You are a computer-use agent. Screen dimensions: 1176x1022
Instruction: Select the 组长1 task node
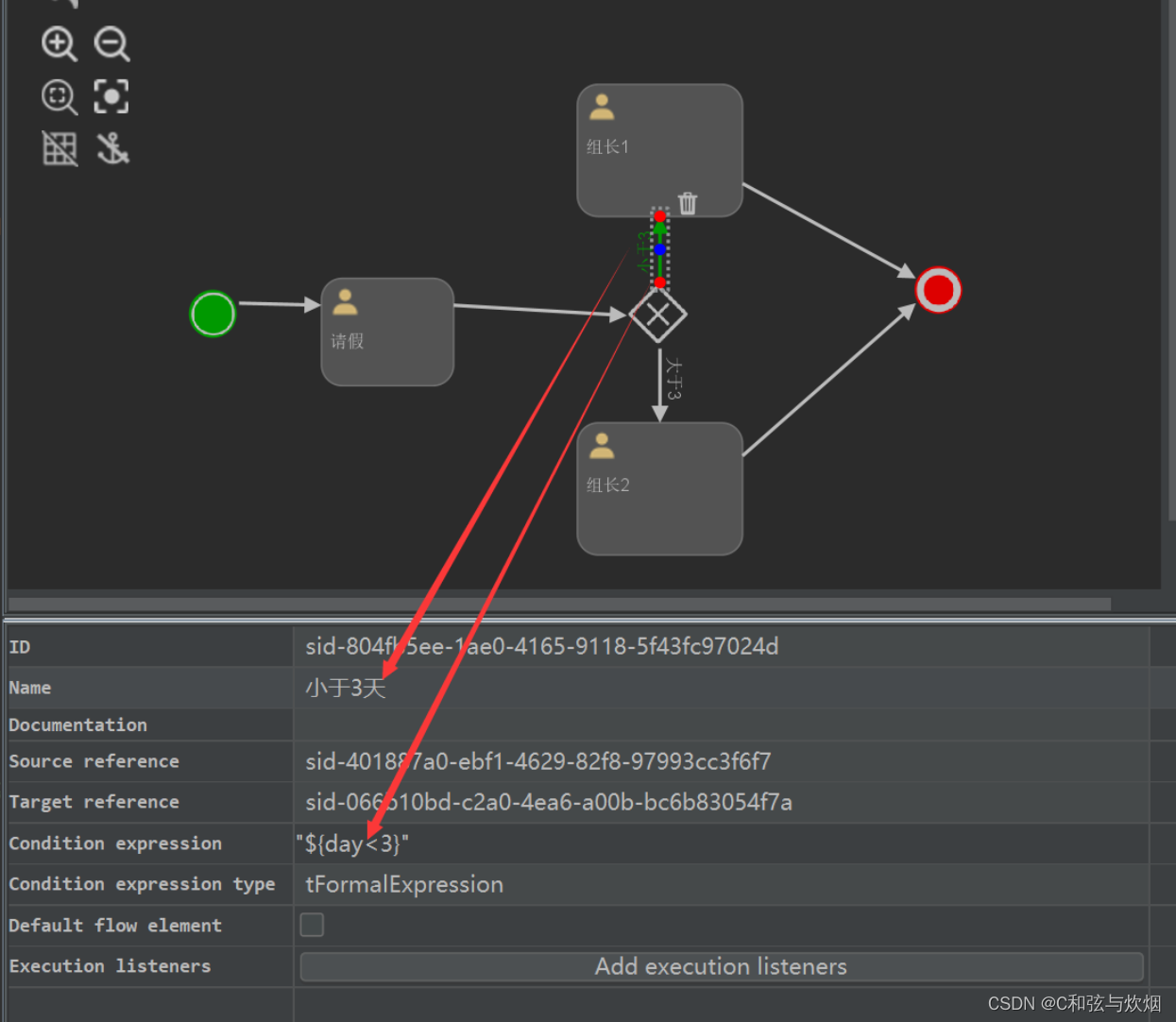coord(659,149)
